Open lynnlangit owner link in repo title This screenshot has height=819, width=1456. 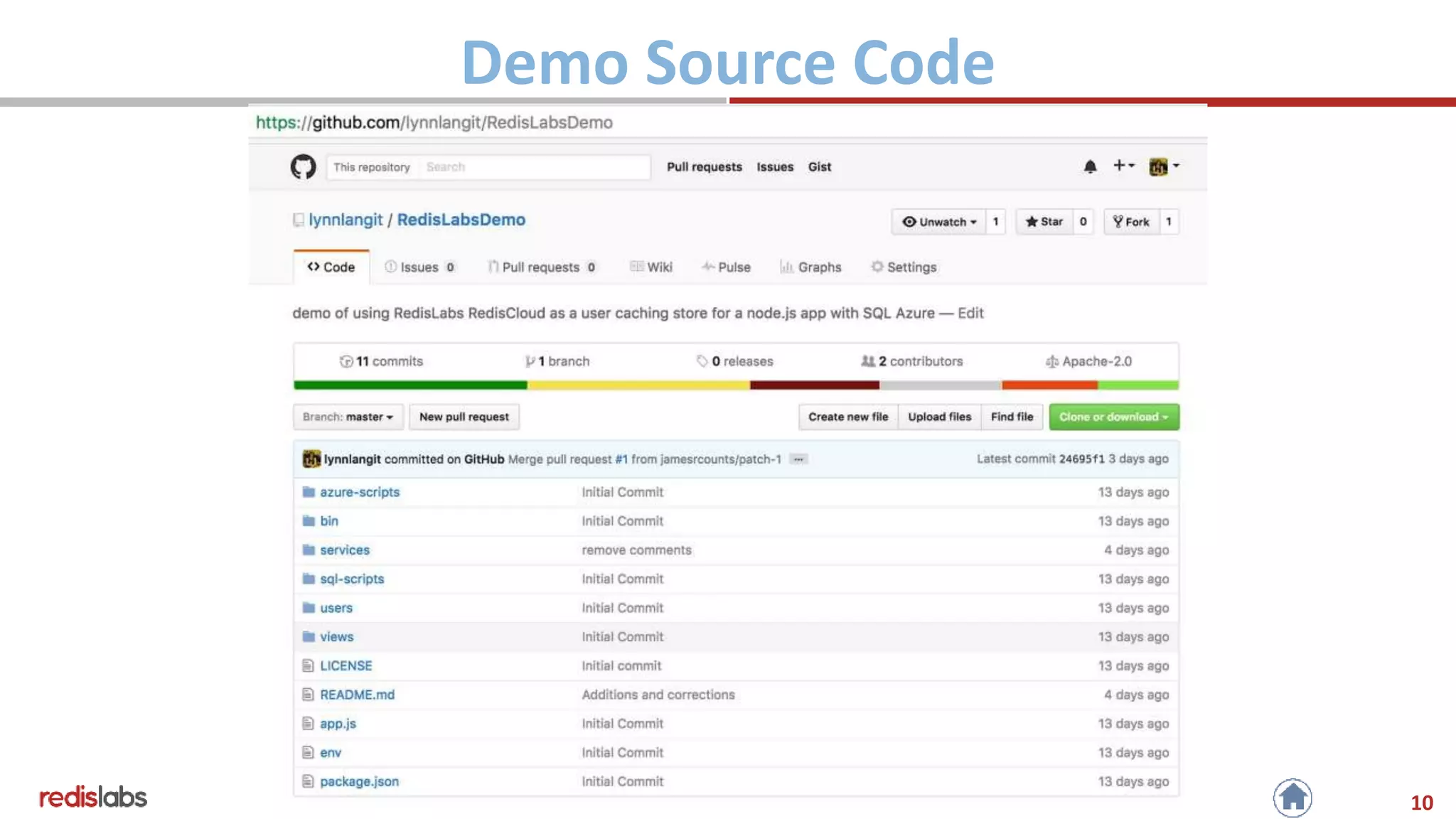(346, 220)
